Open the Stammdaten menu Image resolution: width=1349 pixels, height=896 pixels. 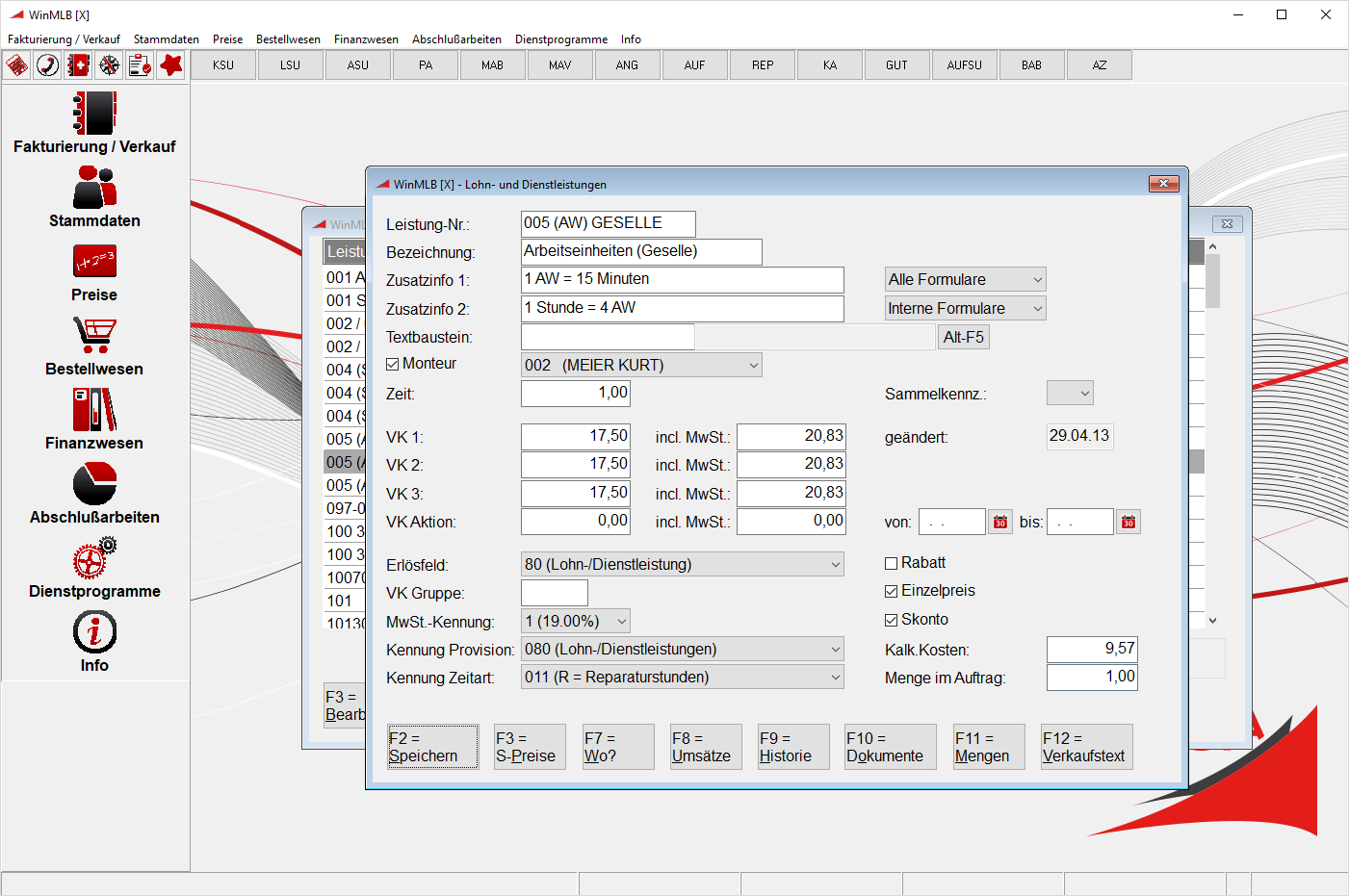[x=167, y=39]
